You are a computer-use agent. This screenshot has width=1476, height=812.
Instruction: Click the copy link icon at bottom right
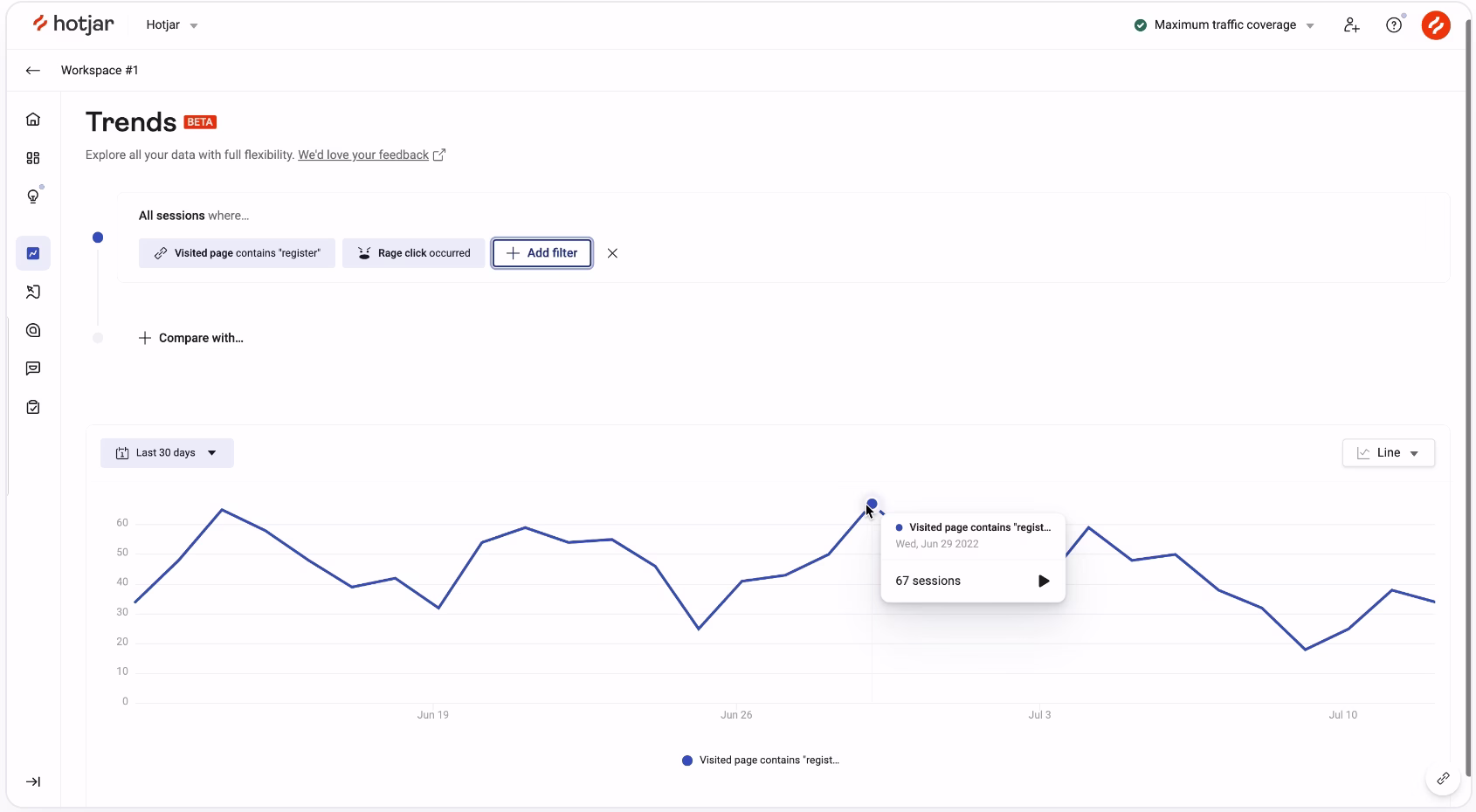(x=1443, y=778)
